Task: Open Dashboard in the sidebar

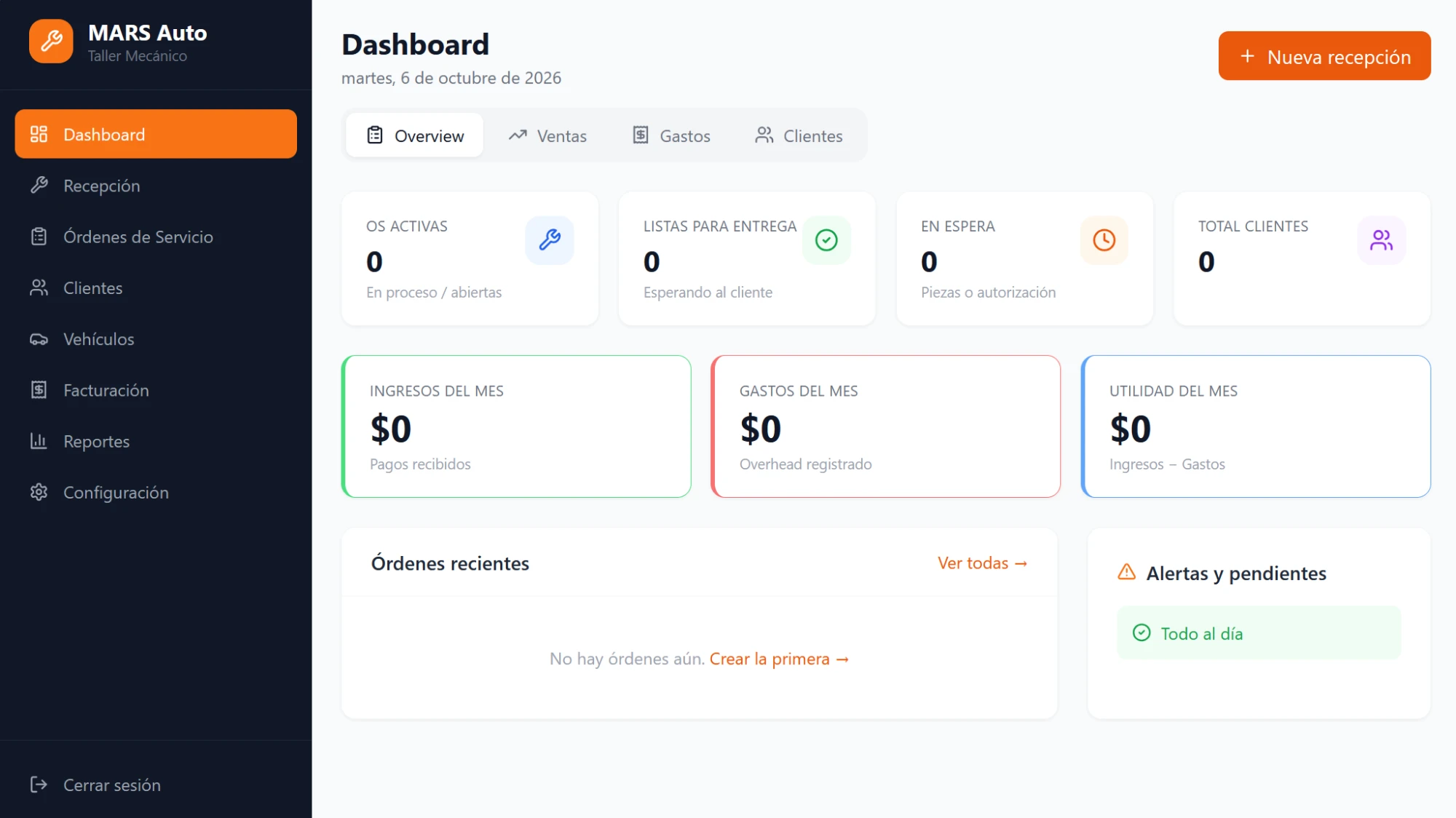Action: pyautogui.click(x=156, y=134)
